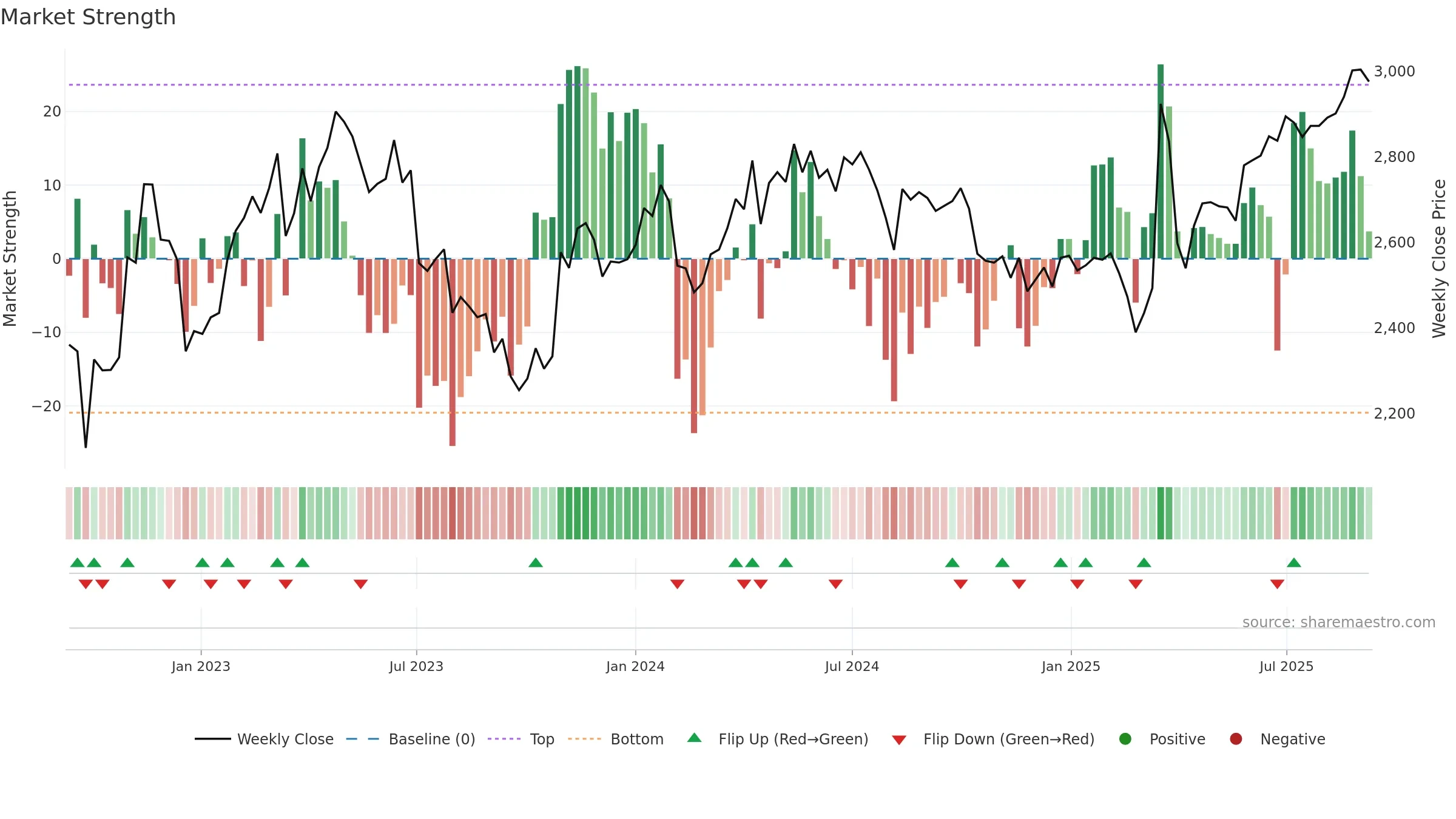
Task: Toggle the Baseline (0) legend entry
Action: coord(410,739)
